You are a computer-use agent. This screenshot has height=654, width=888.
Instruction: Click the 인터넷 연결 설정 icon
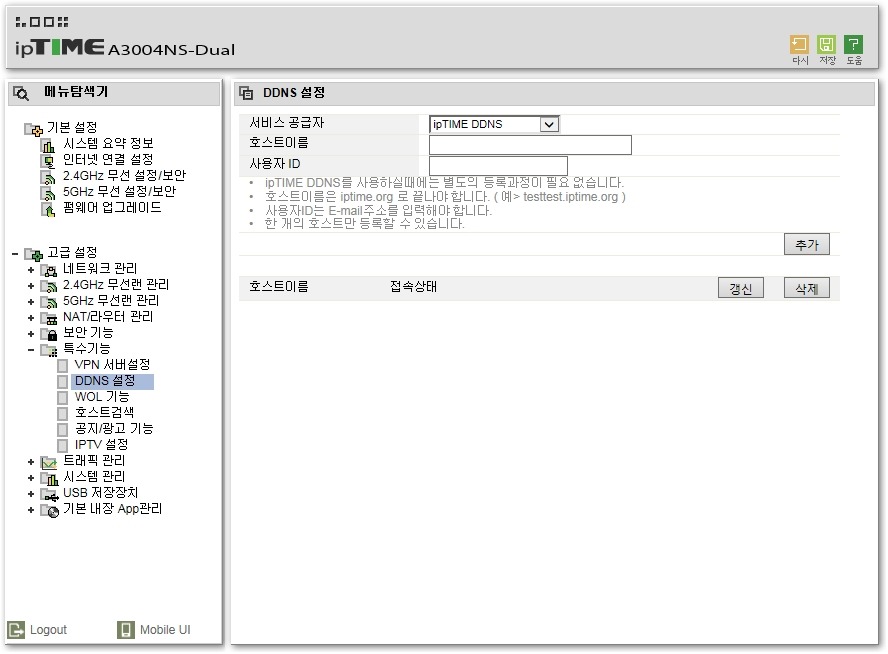[x=49, y=161]
